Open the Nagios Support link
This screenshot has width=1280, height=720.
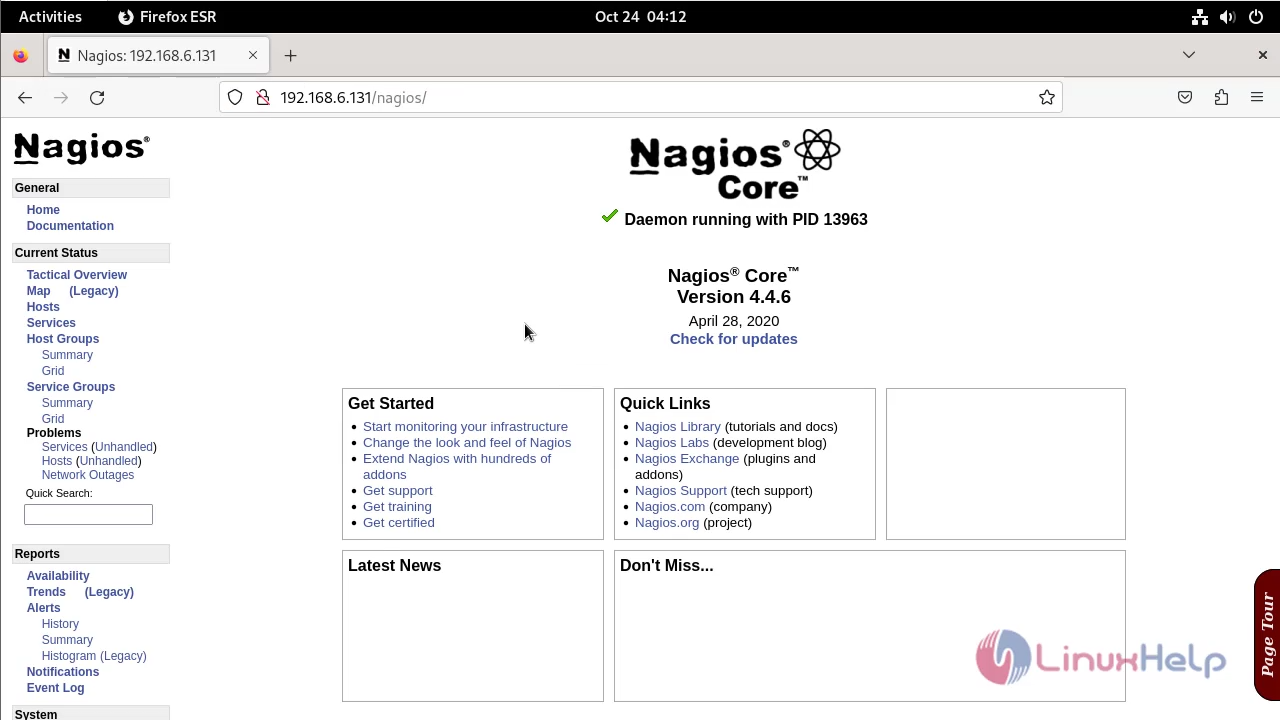click(681, 491)
